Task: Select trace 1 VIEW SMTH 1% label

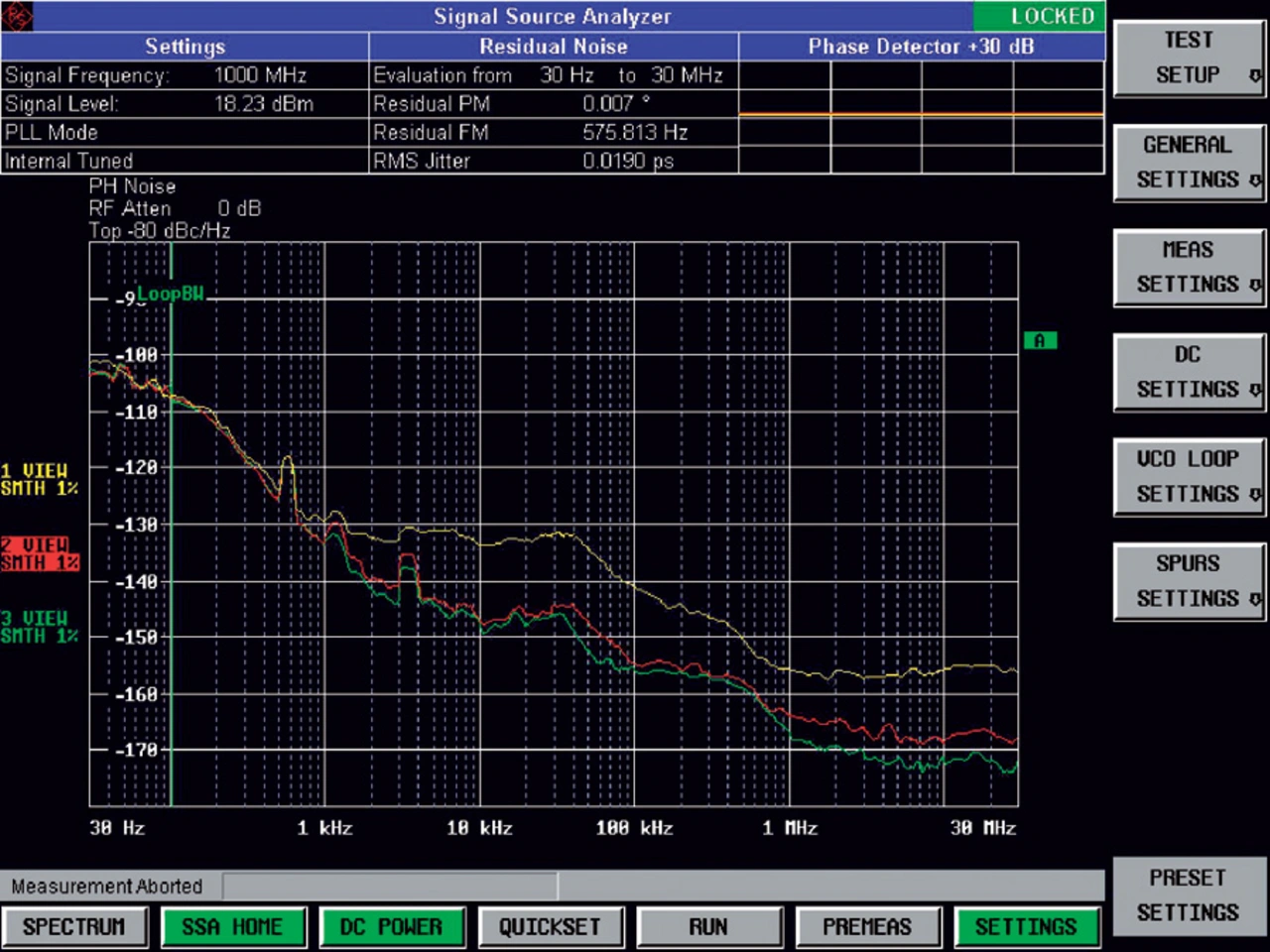Action: point(39,479)
